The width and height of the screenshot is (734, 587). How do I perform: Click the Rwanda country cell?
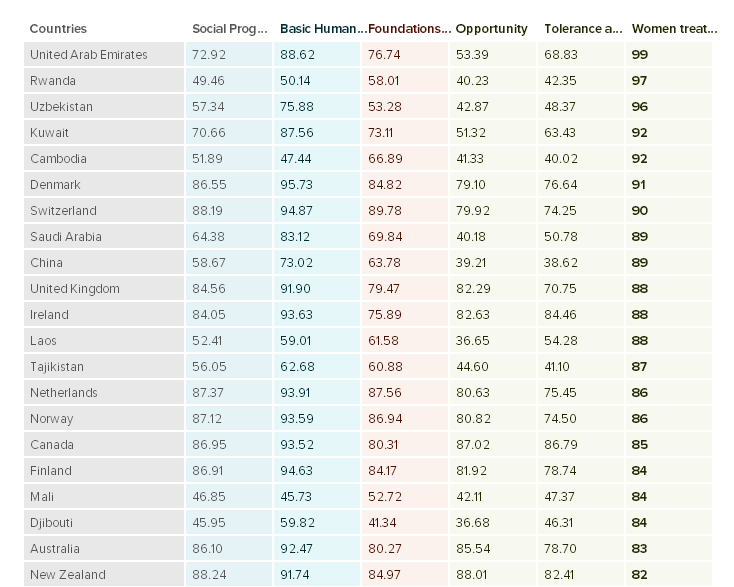53,81
